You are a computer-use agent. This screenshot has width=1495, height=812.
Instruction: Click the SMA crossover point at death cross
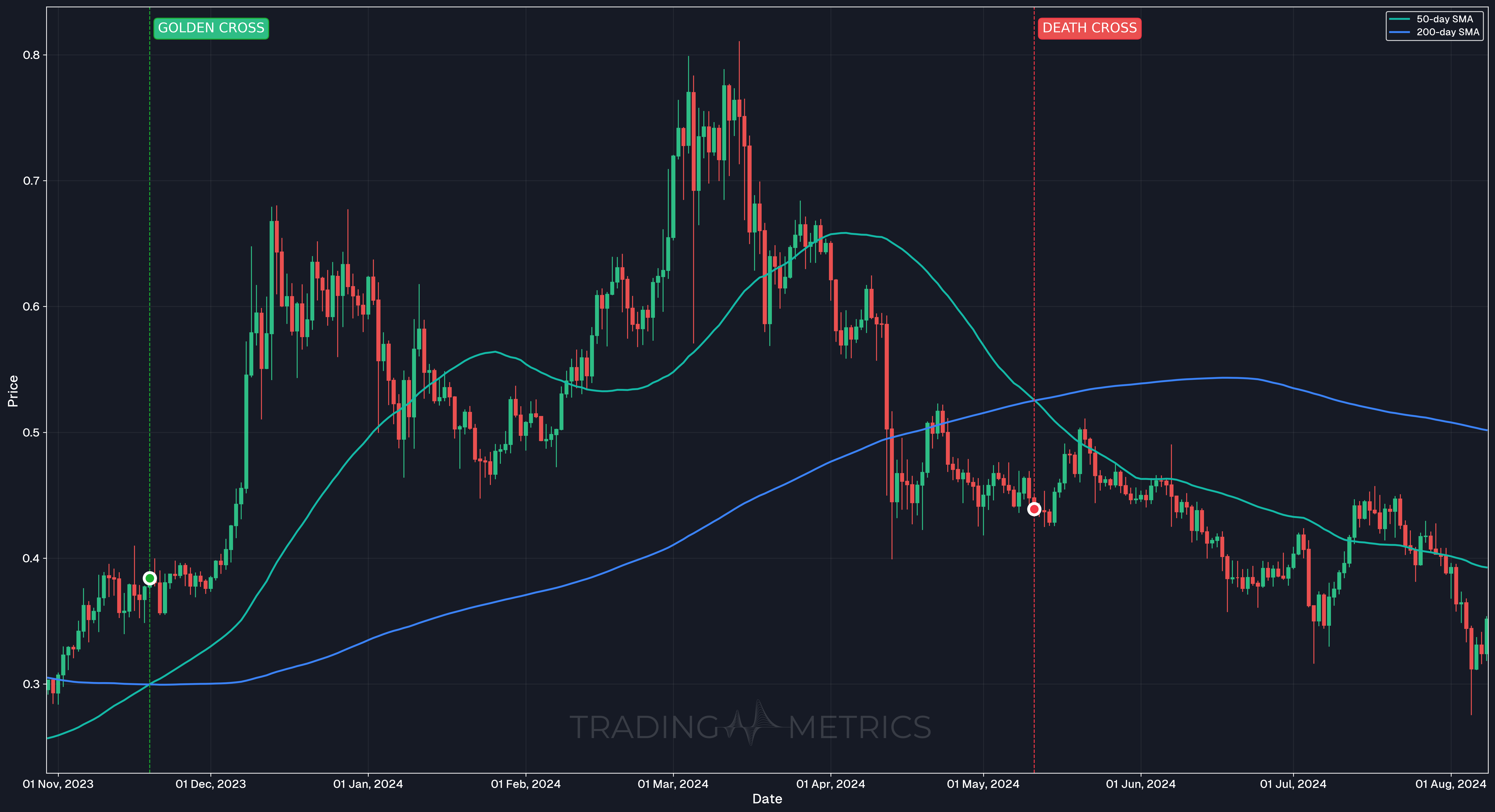tap(1034, 400)
